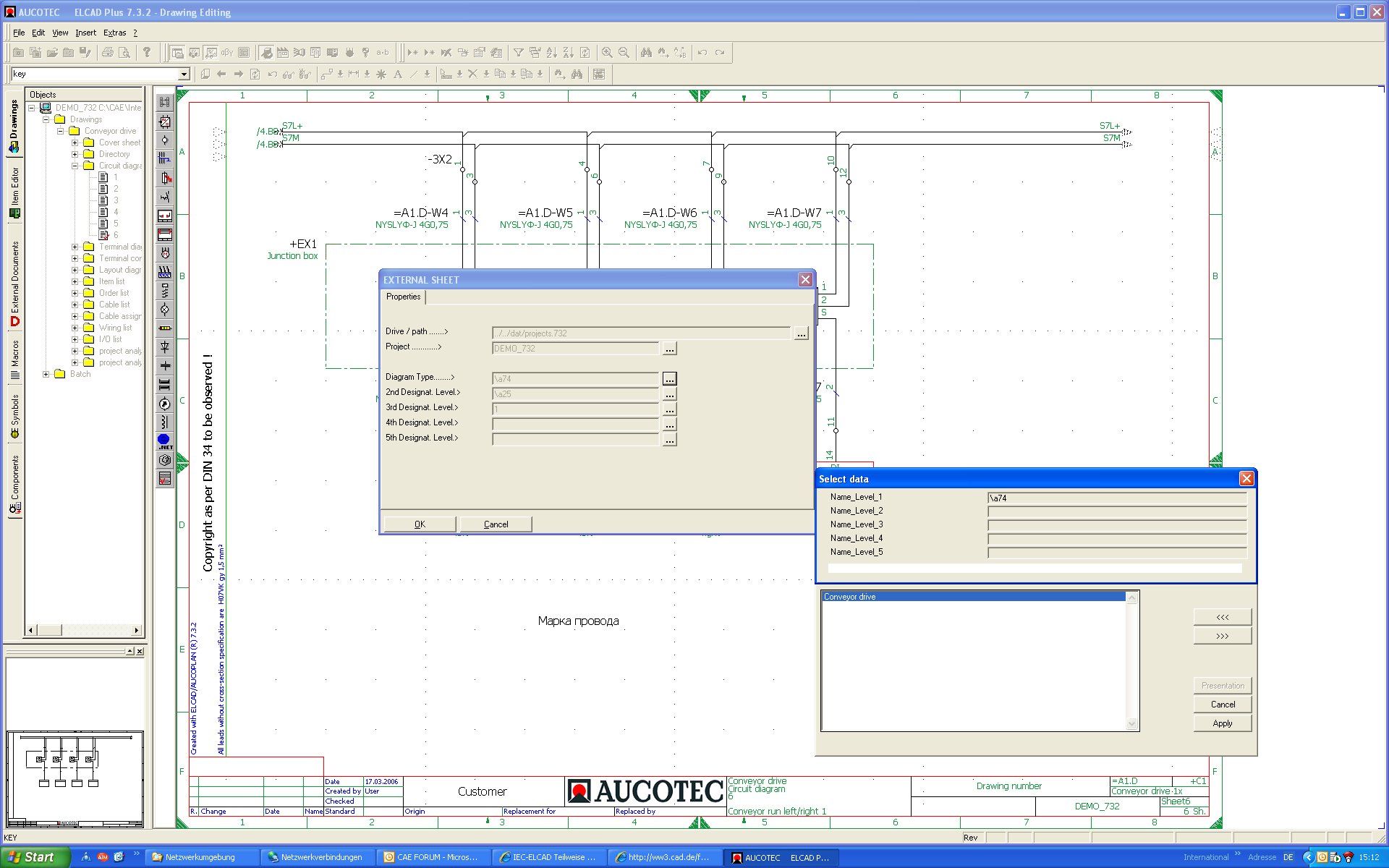Expand the Directory folder

click(x=75, y=154)
